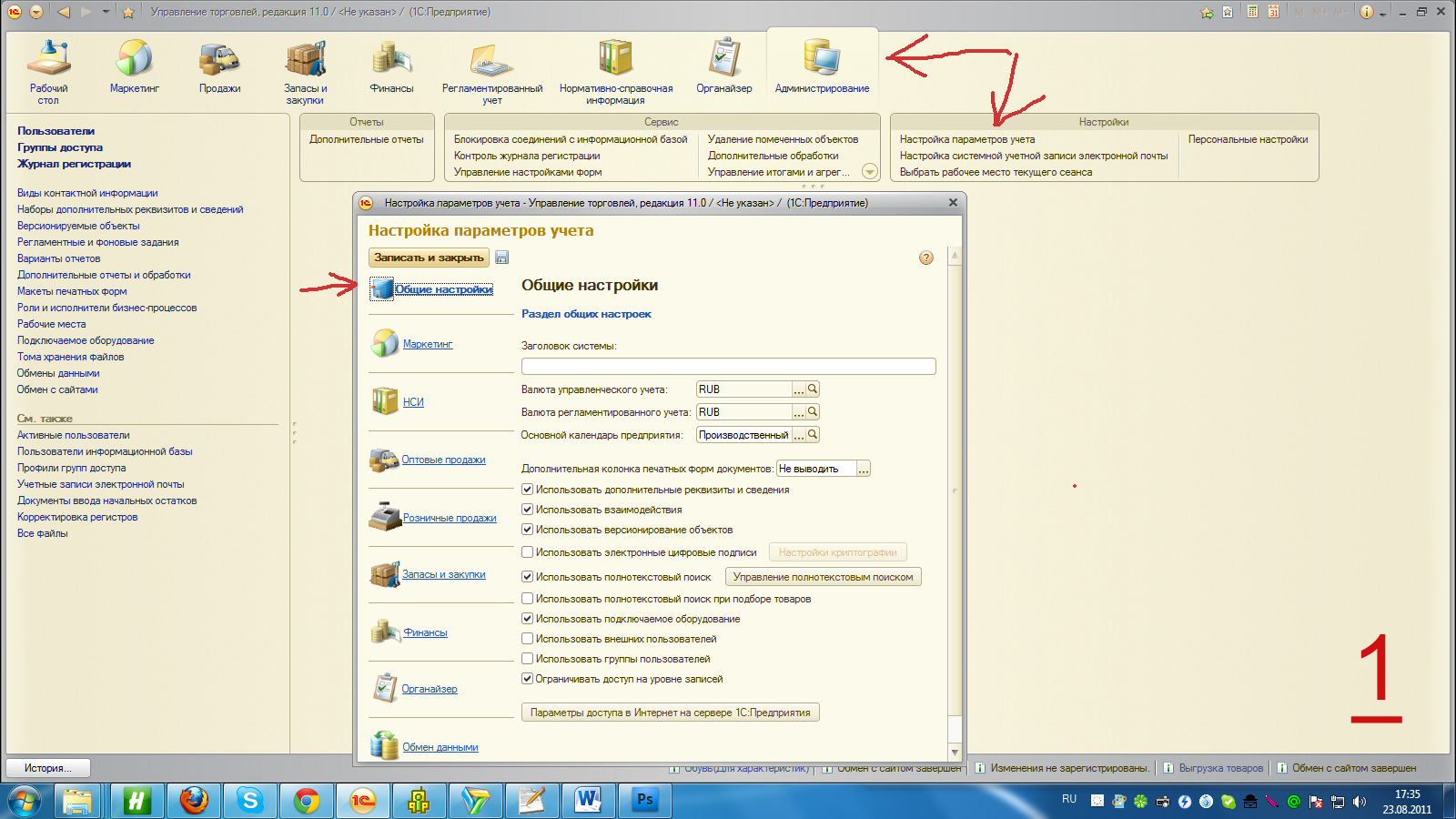Open Обмен с сайтами in the navigation panel
The image size is (1456, 819).
point(57,389)
